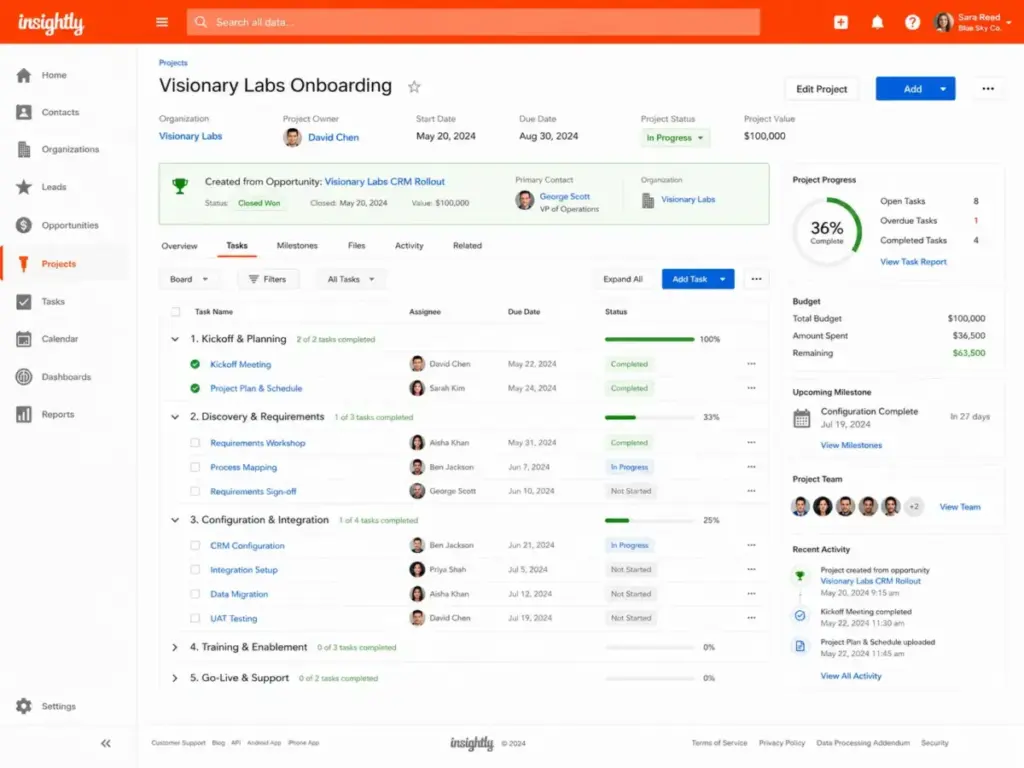Open Calendar in sidebar
The height and width of the screenshot is (768, 1024).
47,339
